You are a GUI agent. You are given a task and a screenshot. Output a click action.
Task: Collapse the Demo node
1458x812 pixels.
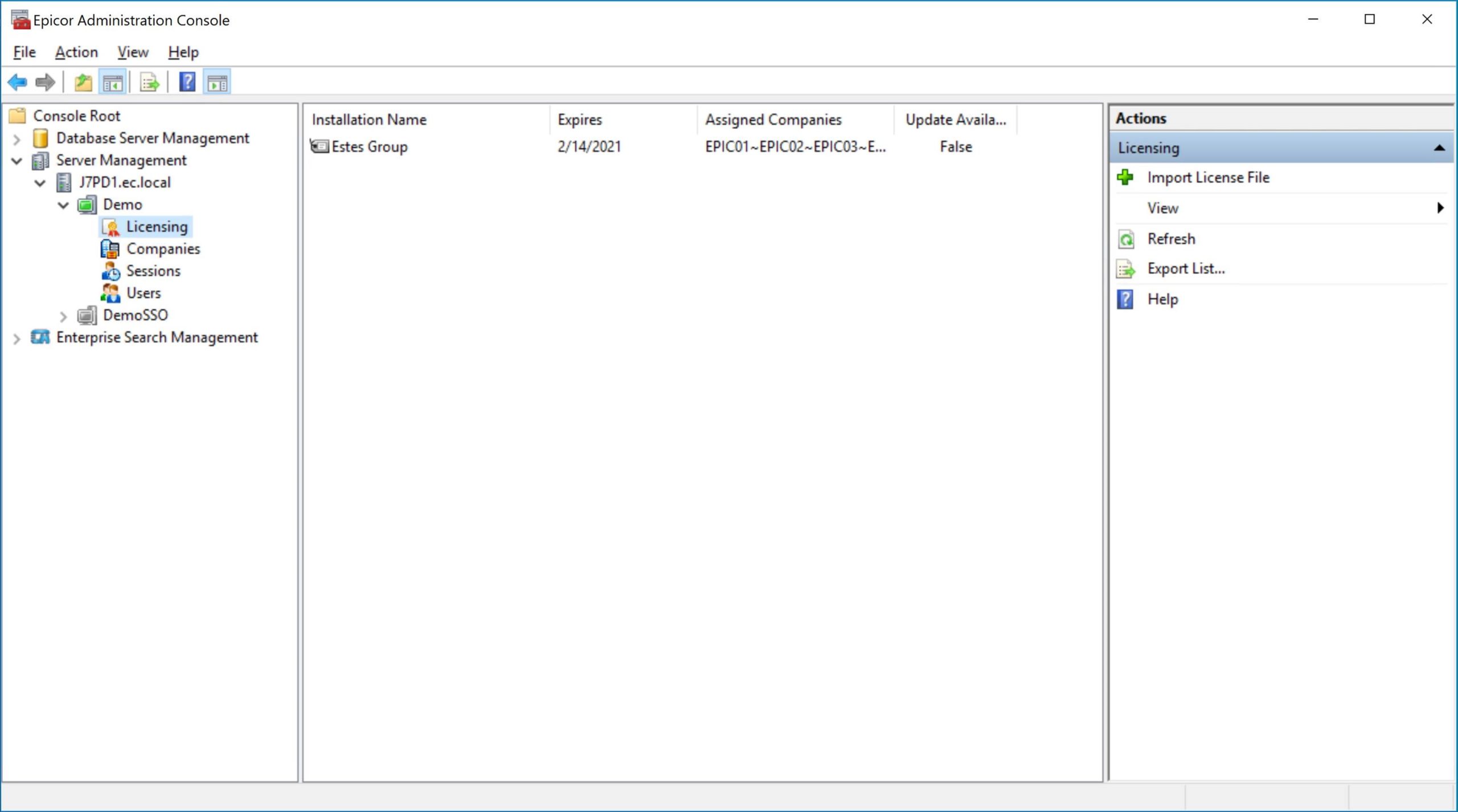point(63,205)
